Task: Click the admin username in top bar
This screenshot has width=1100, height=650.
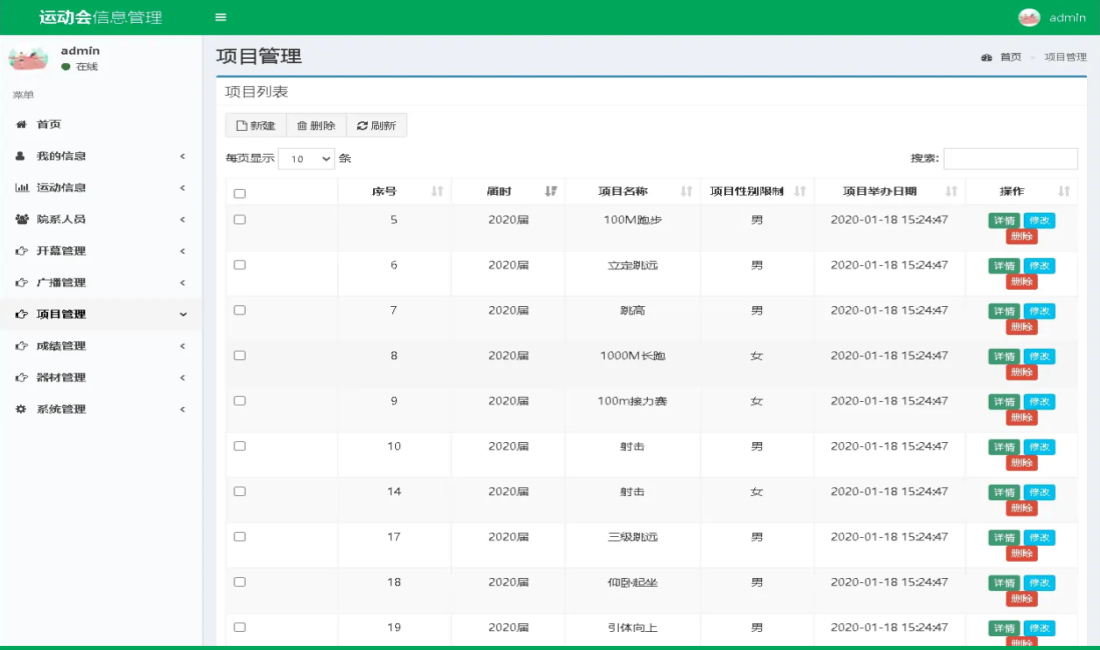Action: click(x=1067, y=18)
